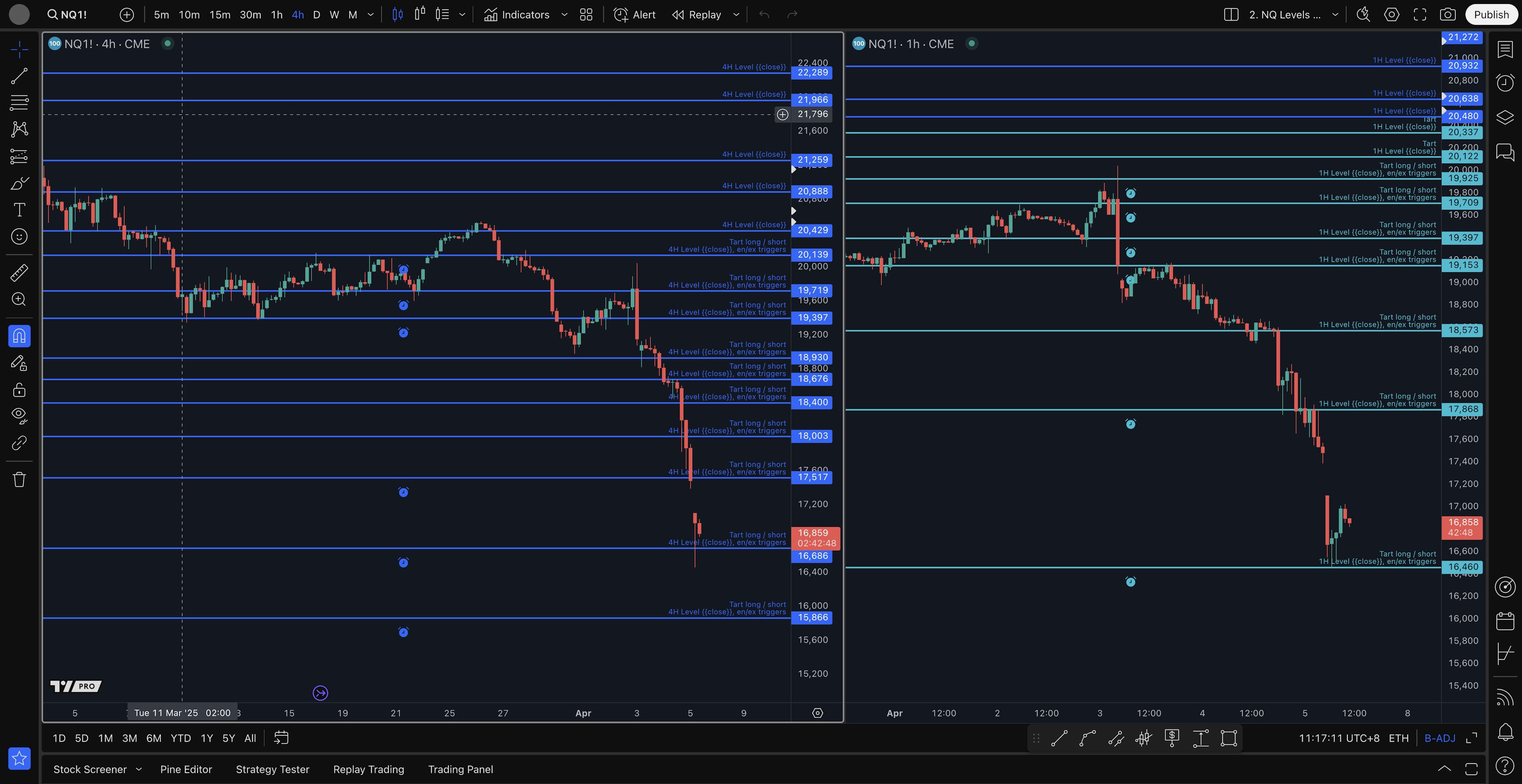Screen dimensions: 1522x784
Task: Create an Alert from toolbar
Action: point(635,15)
